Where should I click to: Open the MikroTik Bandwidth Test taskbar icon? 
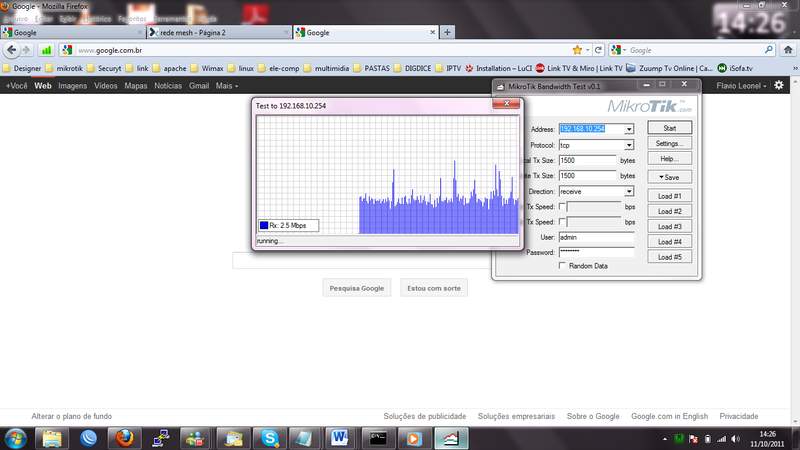pos(451,439)
